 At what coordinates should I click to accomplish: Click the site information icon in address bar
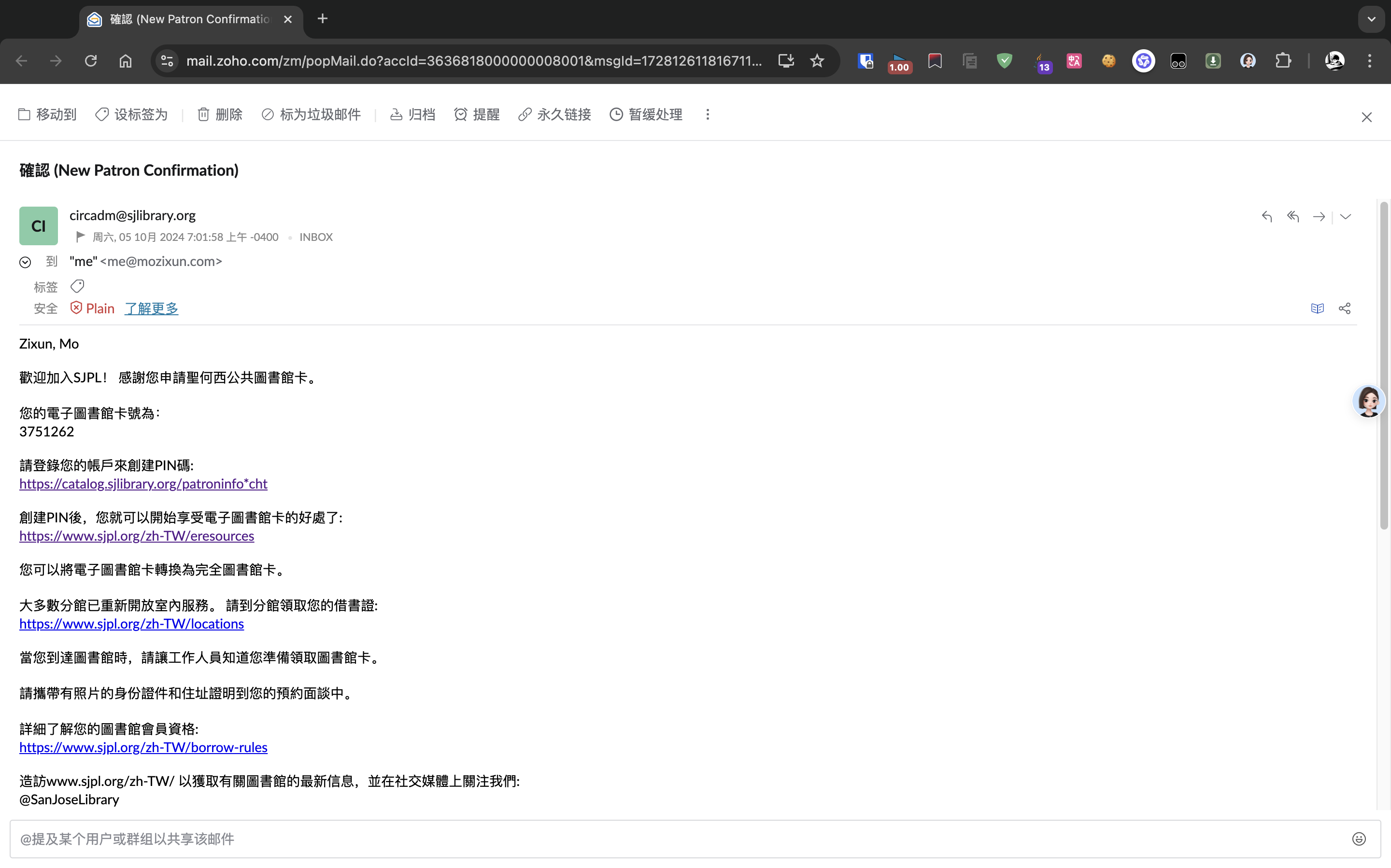167,61
